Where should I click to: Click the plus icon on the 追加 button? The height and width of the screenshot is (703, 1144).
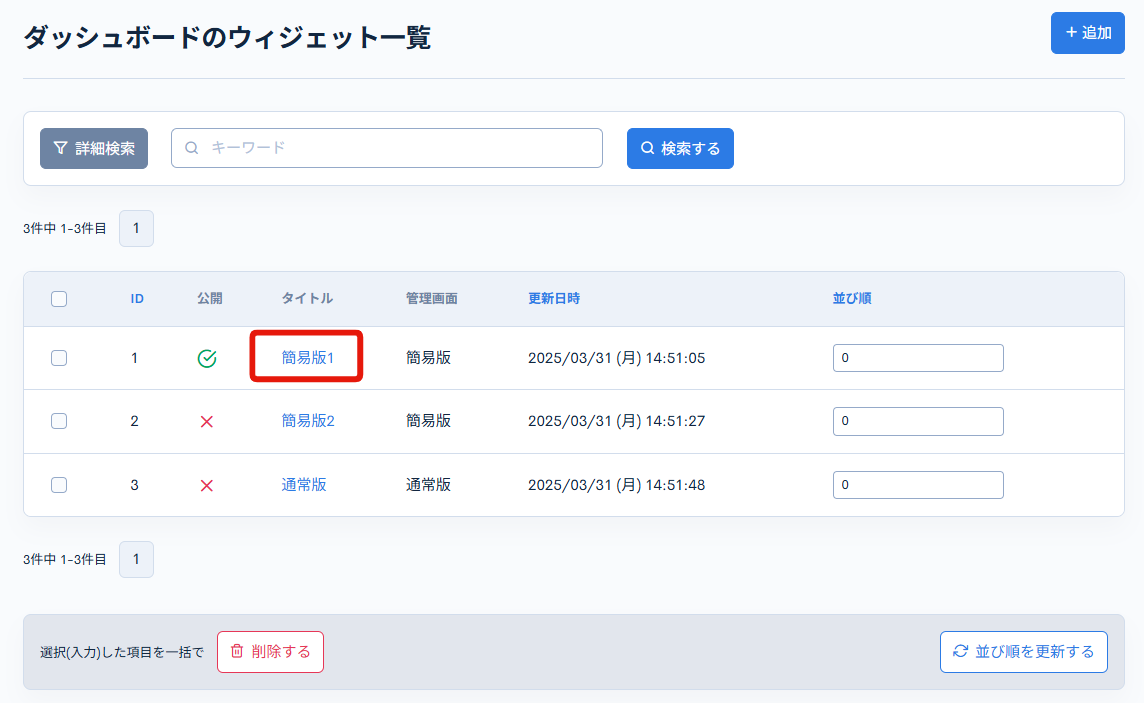pyautogui.click(x=1073, y=32)
